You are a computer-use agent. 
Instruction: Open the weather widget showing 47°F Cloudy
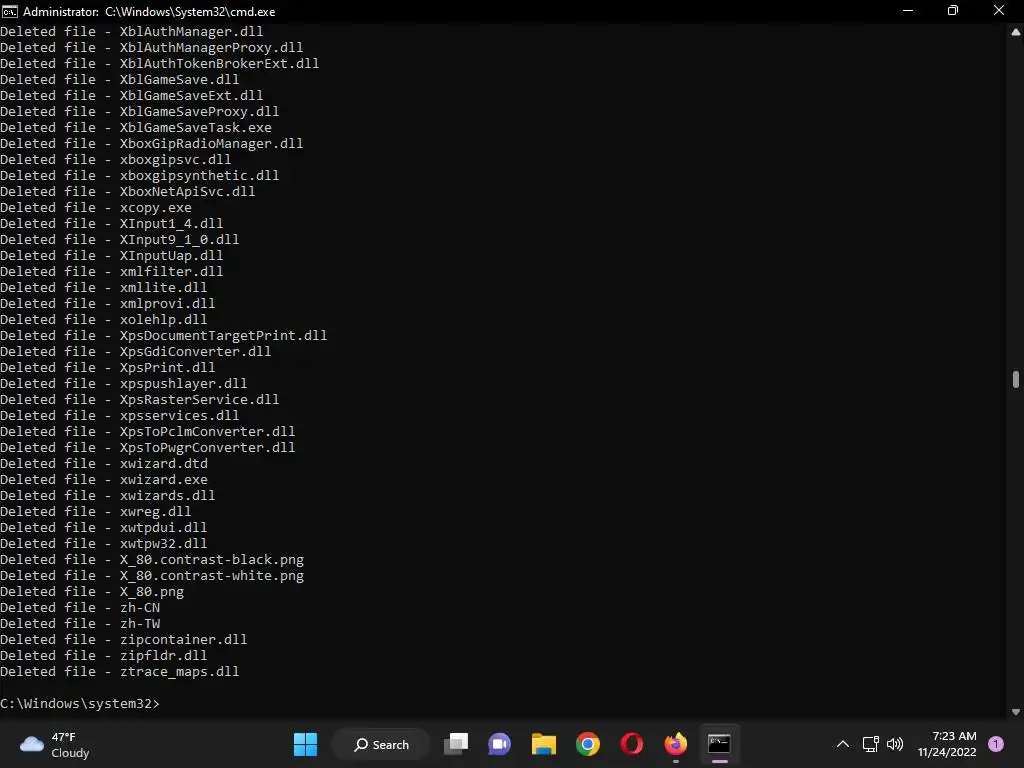55,744
